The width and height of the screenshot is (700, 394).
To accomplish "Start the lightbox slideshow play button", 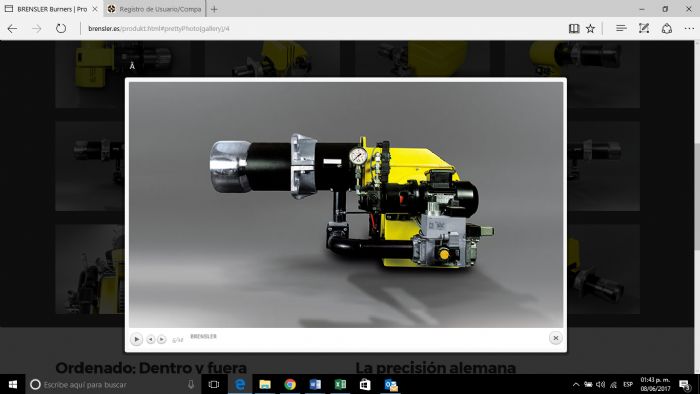I will point(137,340).
